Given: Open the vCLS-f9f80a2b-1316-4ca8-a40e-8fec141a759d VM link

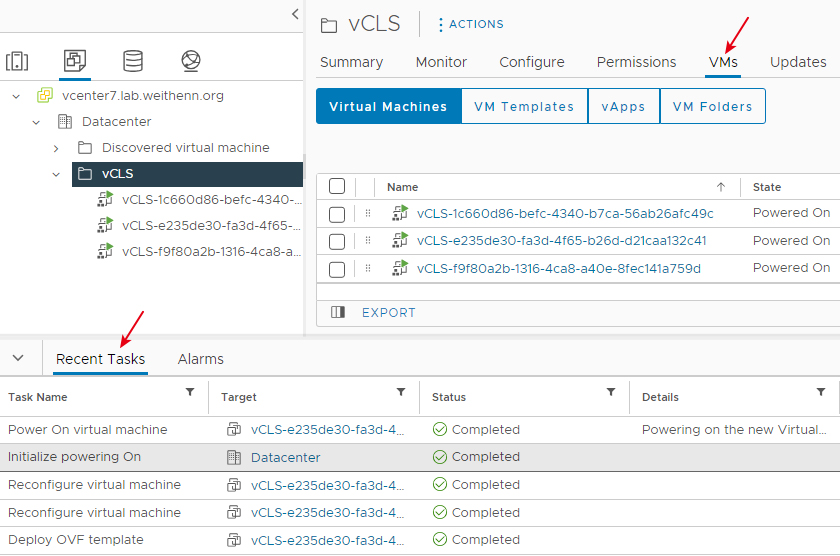Looking at the screenshot, I should click(559, 269).
